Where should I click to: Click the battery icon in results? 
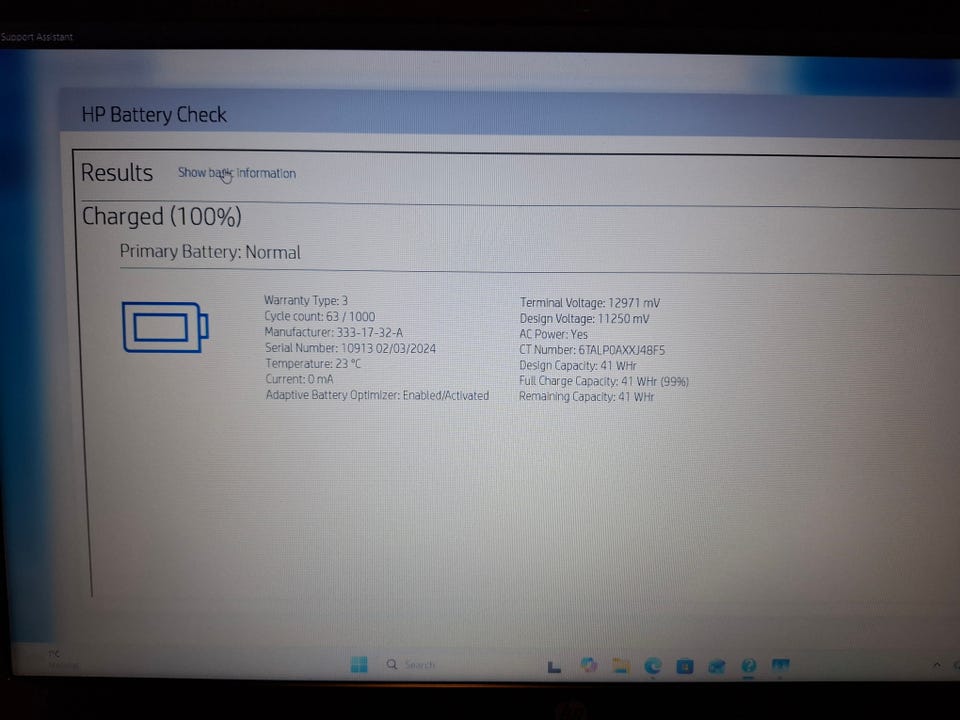pyautogui.click(x=165, y=327)
